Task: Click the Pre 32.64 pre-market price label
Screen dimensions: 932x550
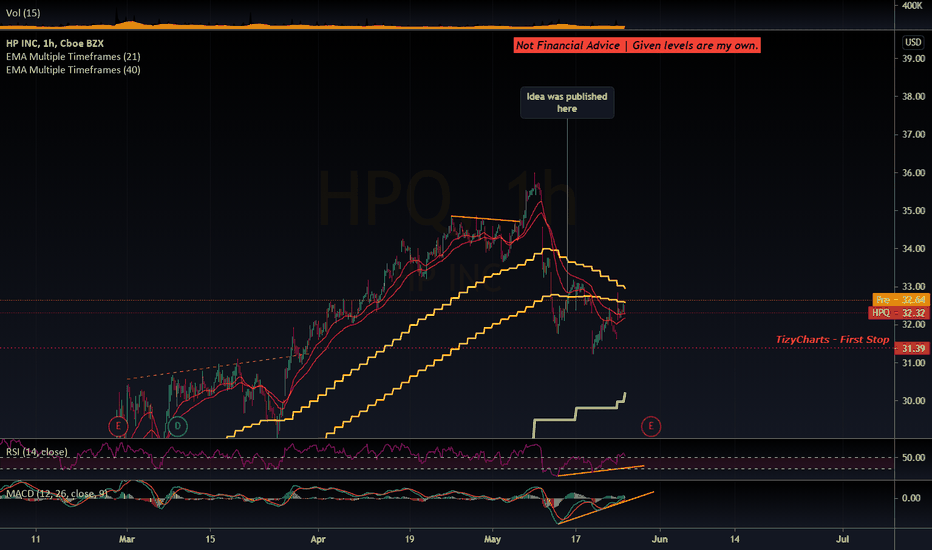Action: [x=900, y=300]
